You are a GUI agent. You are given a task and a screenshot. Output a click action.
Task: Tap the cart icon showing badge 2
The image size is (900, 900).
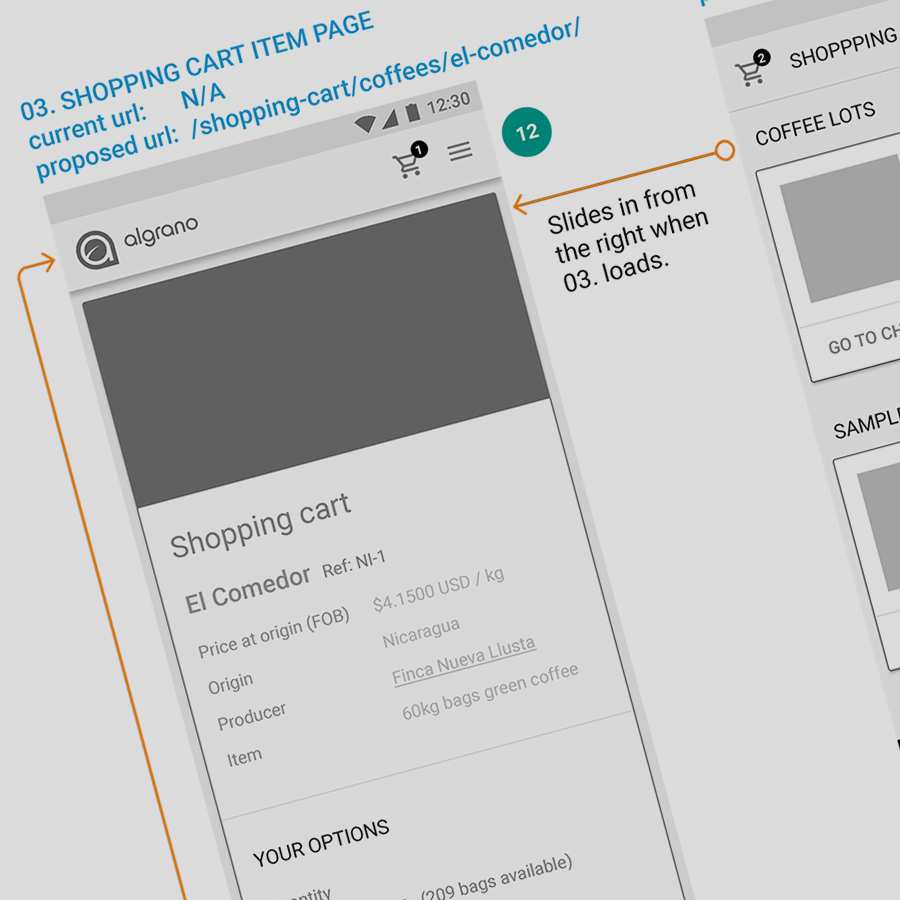752,70
